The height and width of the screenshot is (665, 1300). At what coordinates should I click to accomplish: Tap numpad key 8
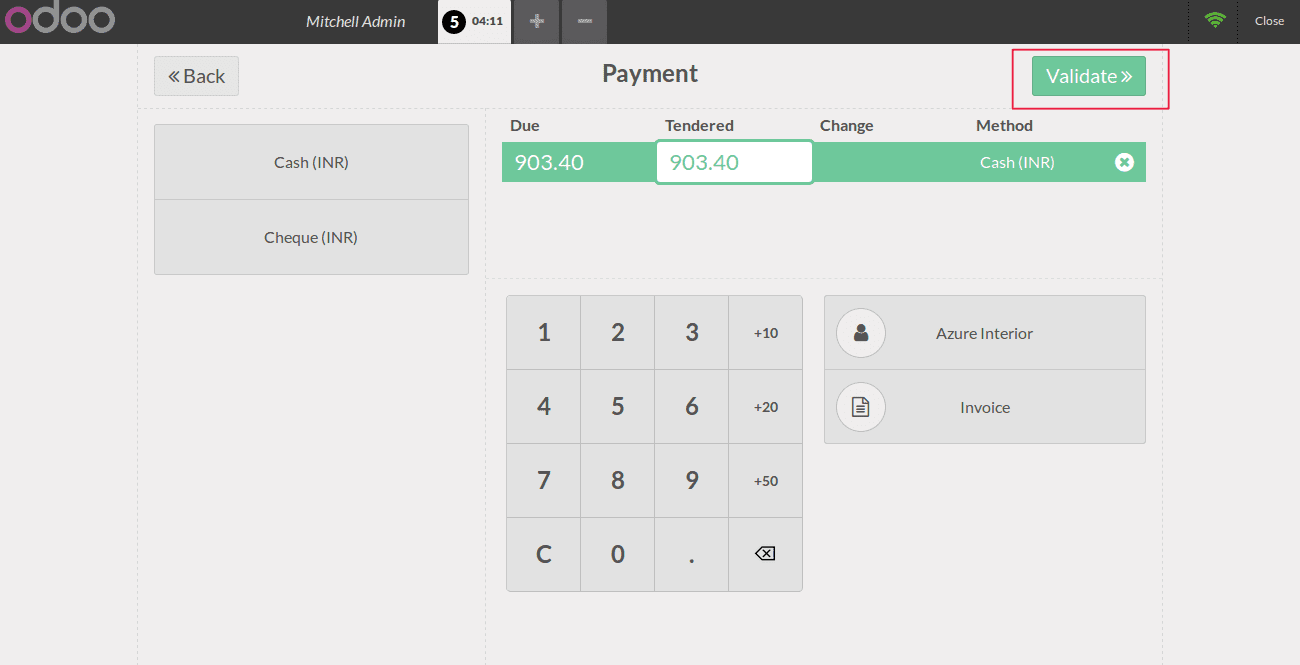(618, 481)
